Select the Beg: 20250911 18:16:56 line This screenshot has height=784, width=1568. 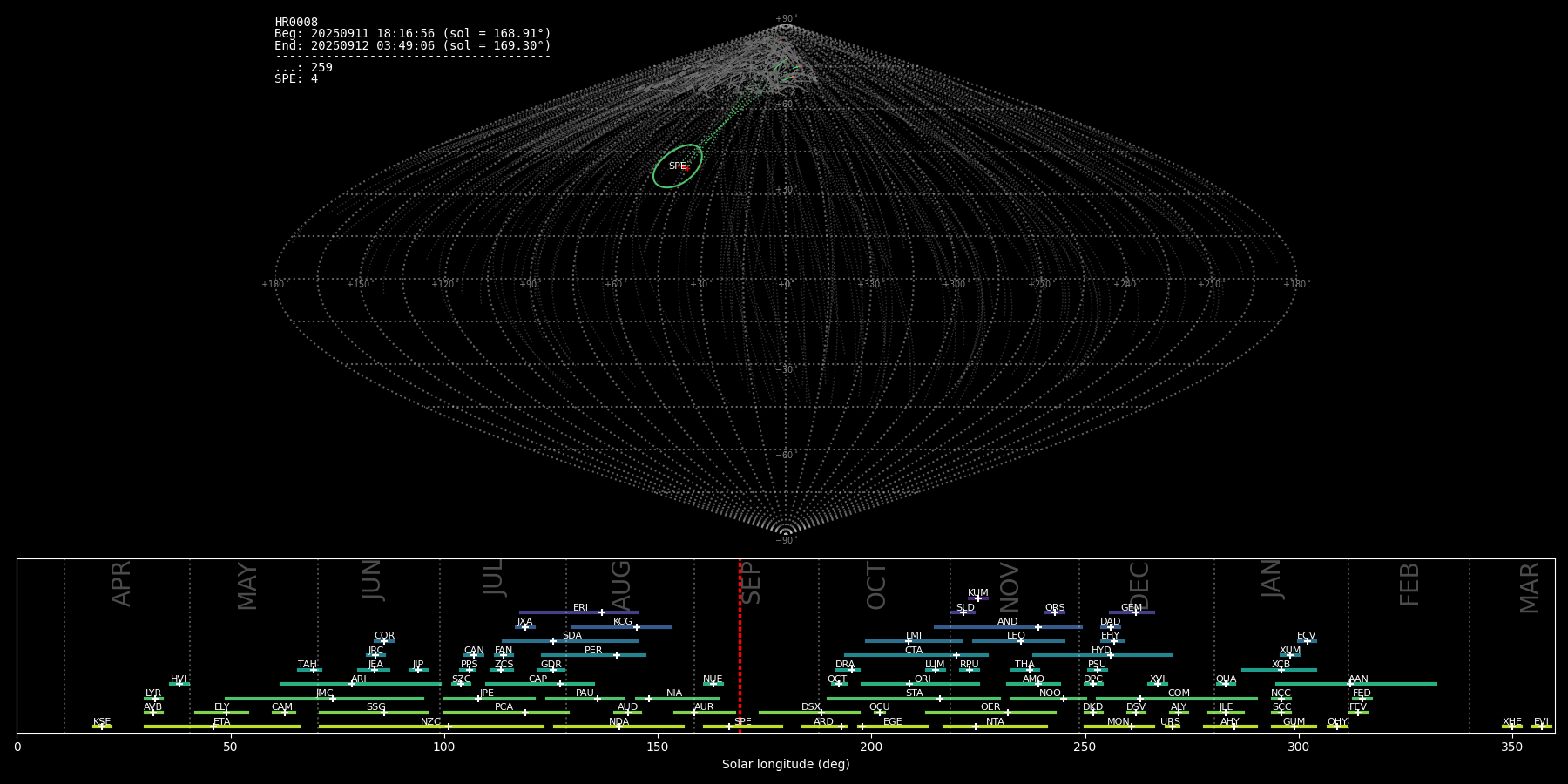pos(413,34)
